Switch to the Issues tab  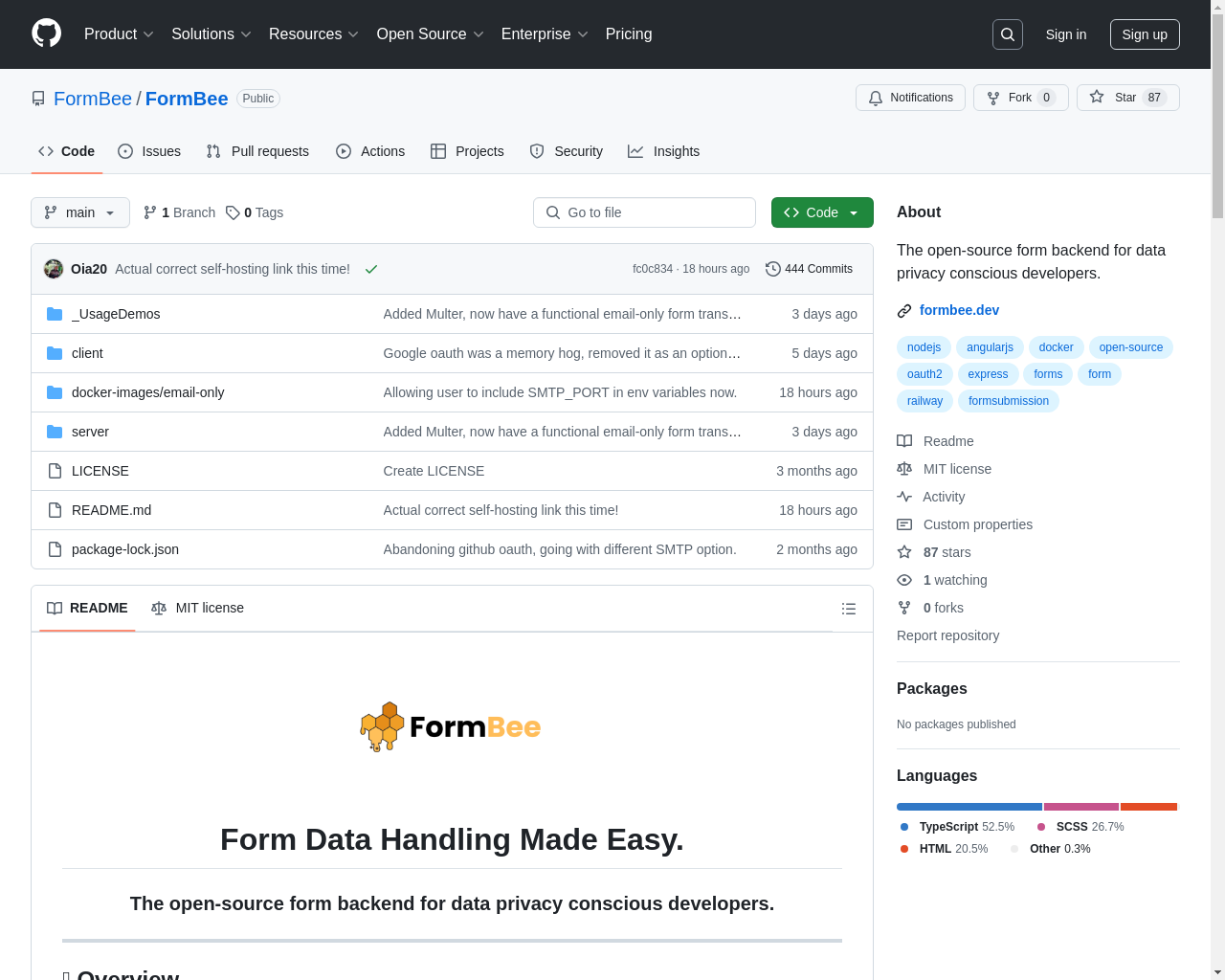[149, 151]
